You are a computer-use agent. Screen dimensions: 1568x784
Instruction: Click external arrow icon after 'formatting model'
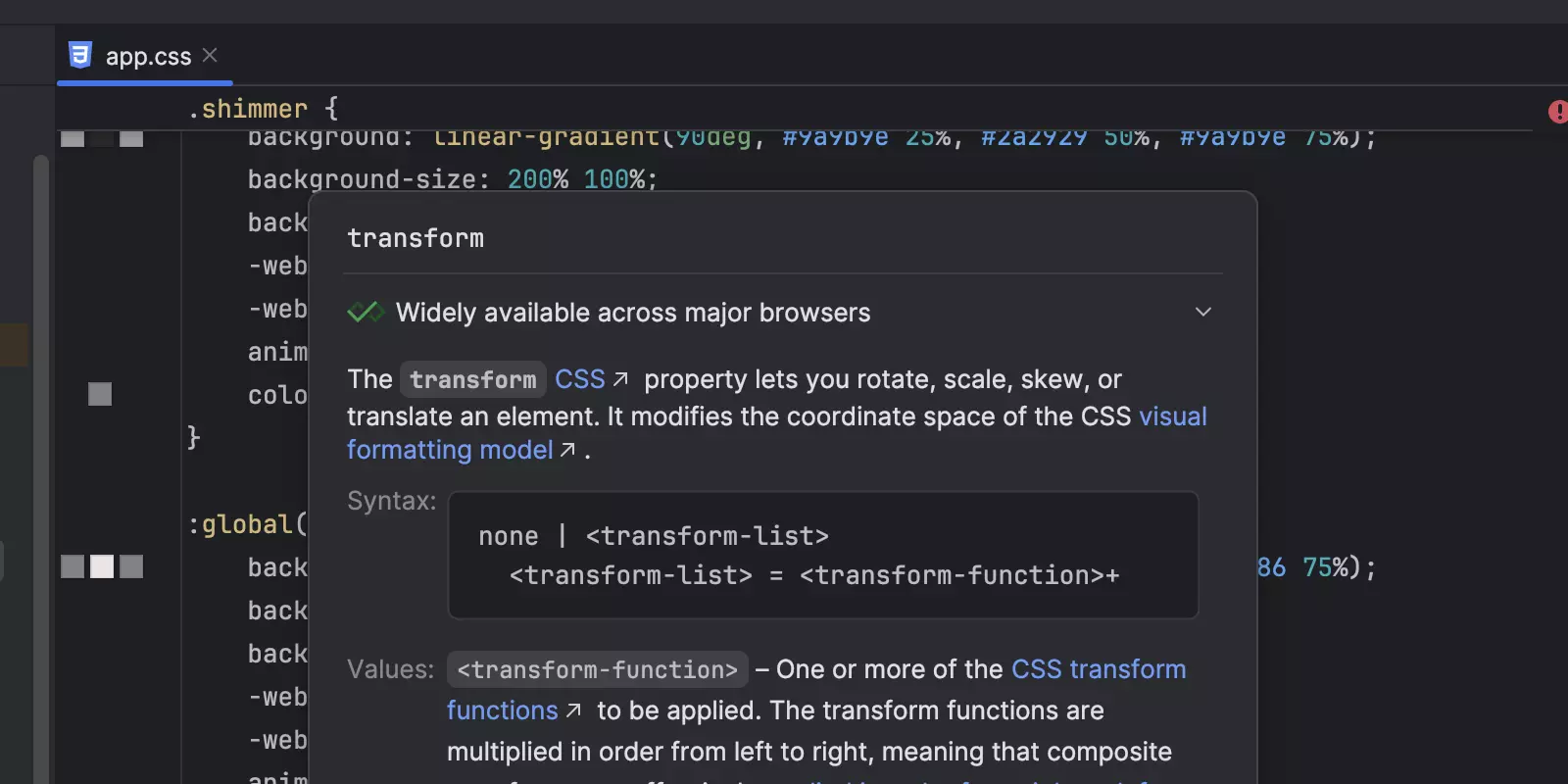click(567, 450)
